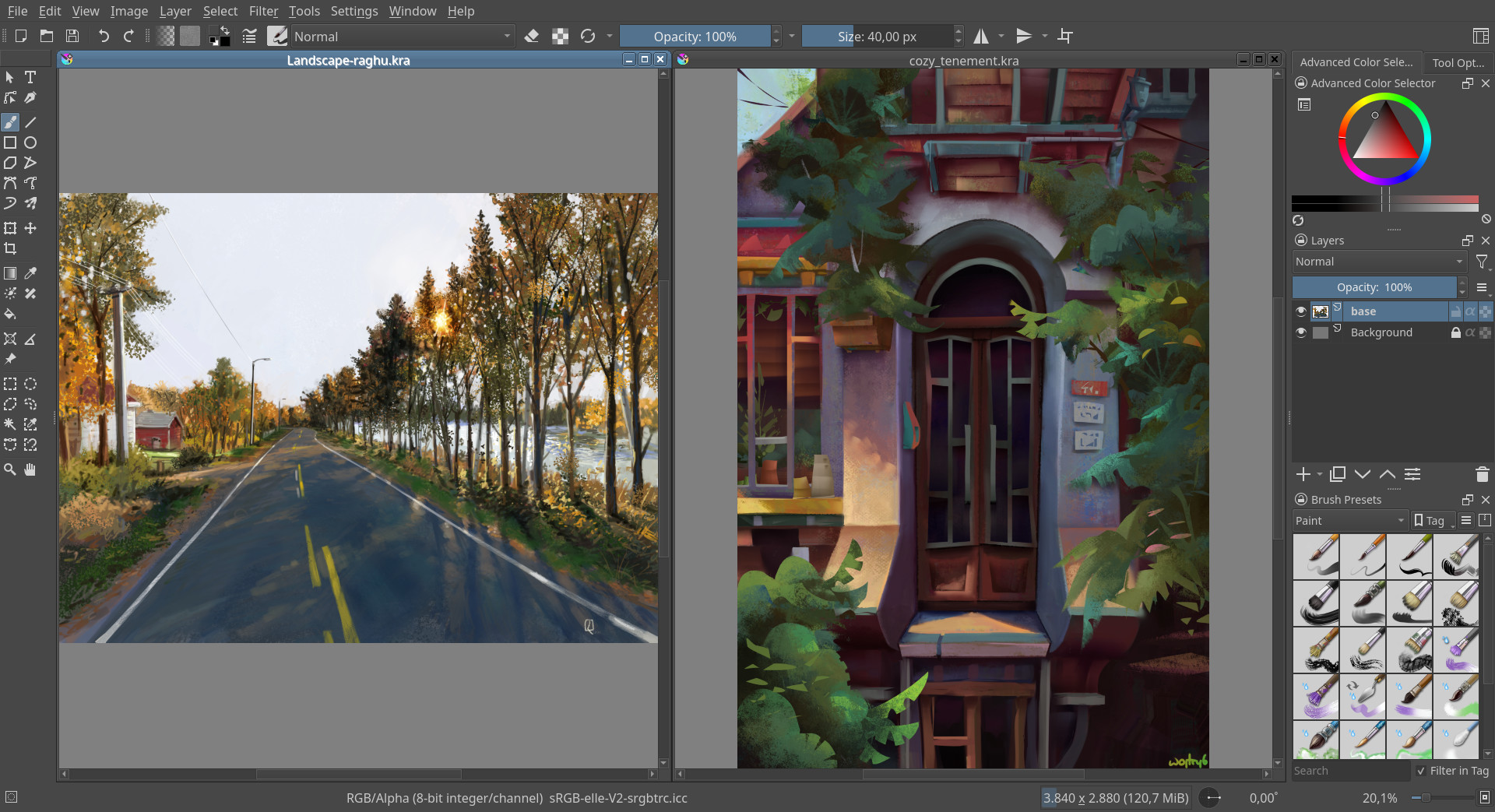The height and width of the screenshot is (812, 1495).
Task: Select the Rectangle shape tool
Action: click(10, 142)
